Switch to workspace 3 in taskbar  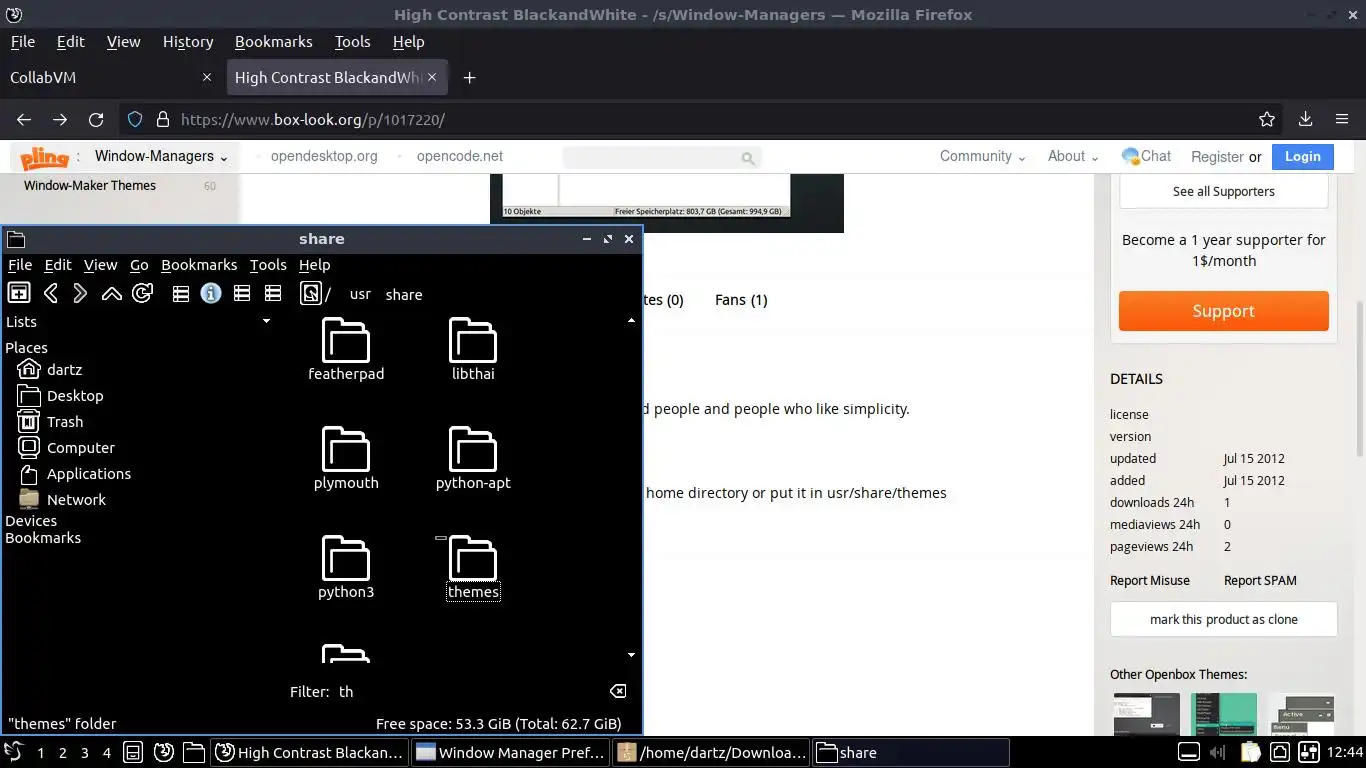84,752
